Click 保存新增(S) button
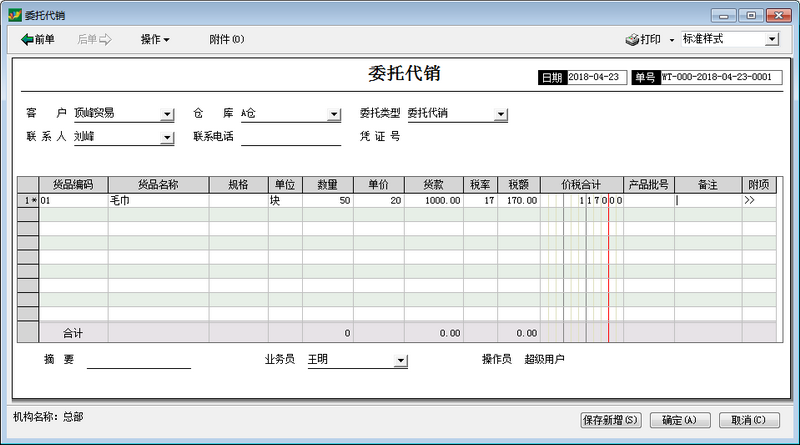The height and width of the screenshot is (445, 800). pyautogui.click(x=611, y=420)
